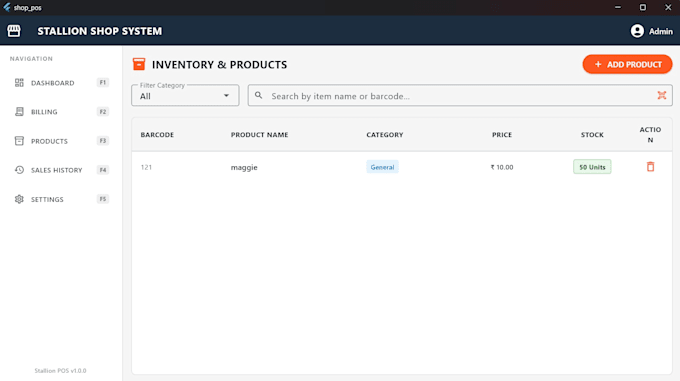This screenshot has height=381, width=680.
Task: Click the F1 shortcut badge
Action: (x=103, y=82)
